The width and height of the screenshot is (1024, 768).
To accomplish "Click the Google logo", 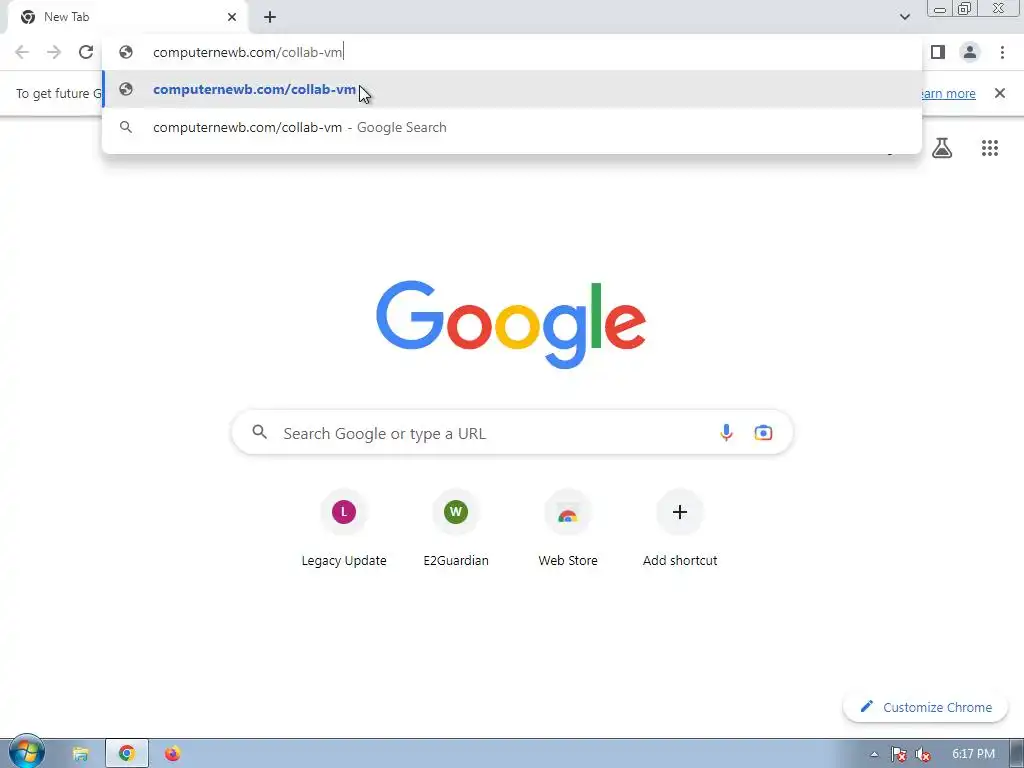I will [511, 325].
